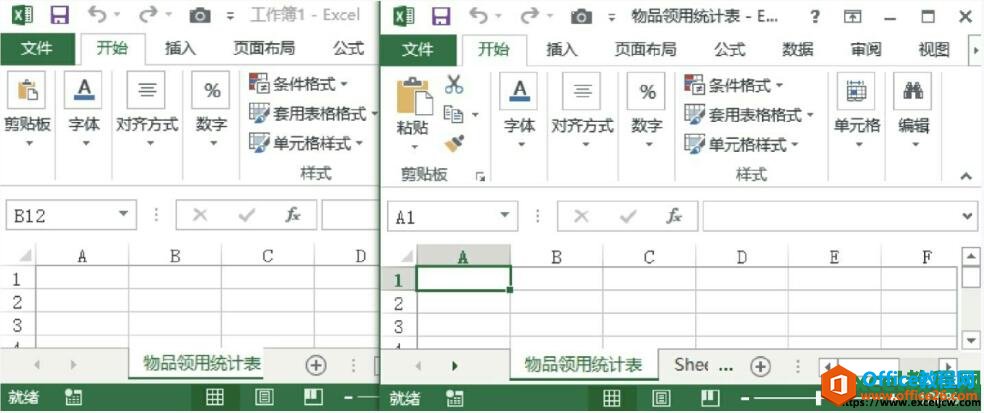Select column B header in right window
Screen dimensions: 984x413
tap(556, 256)
